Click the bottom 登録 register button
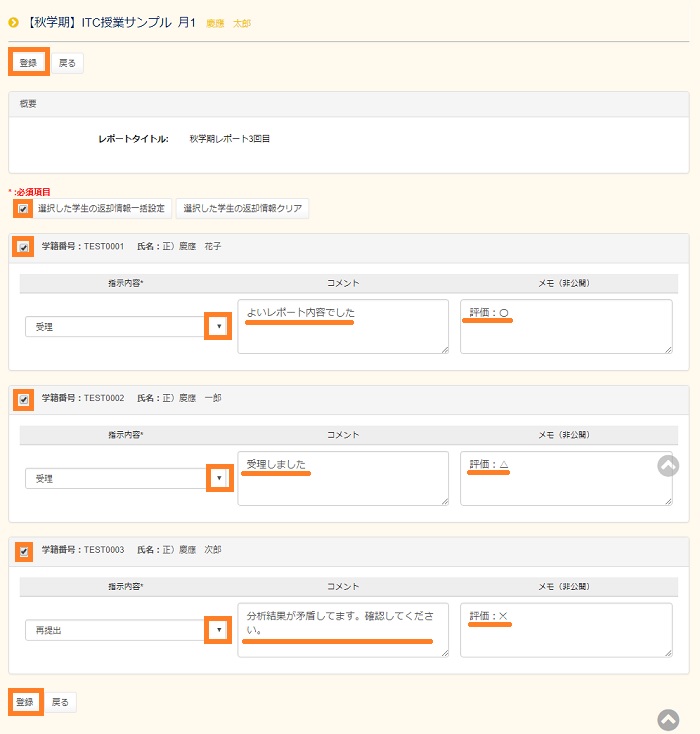 pos(27,702)
